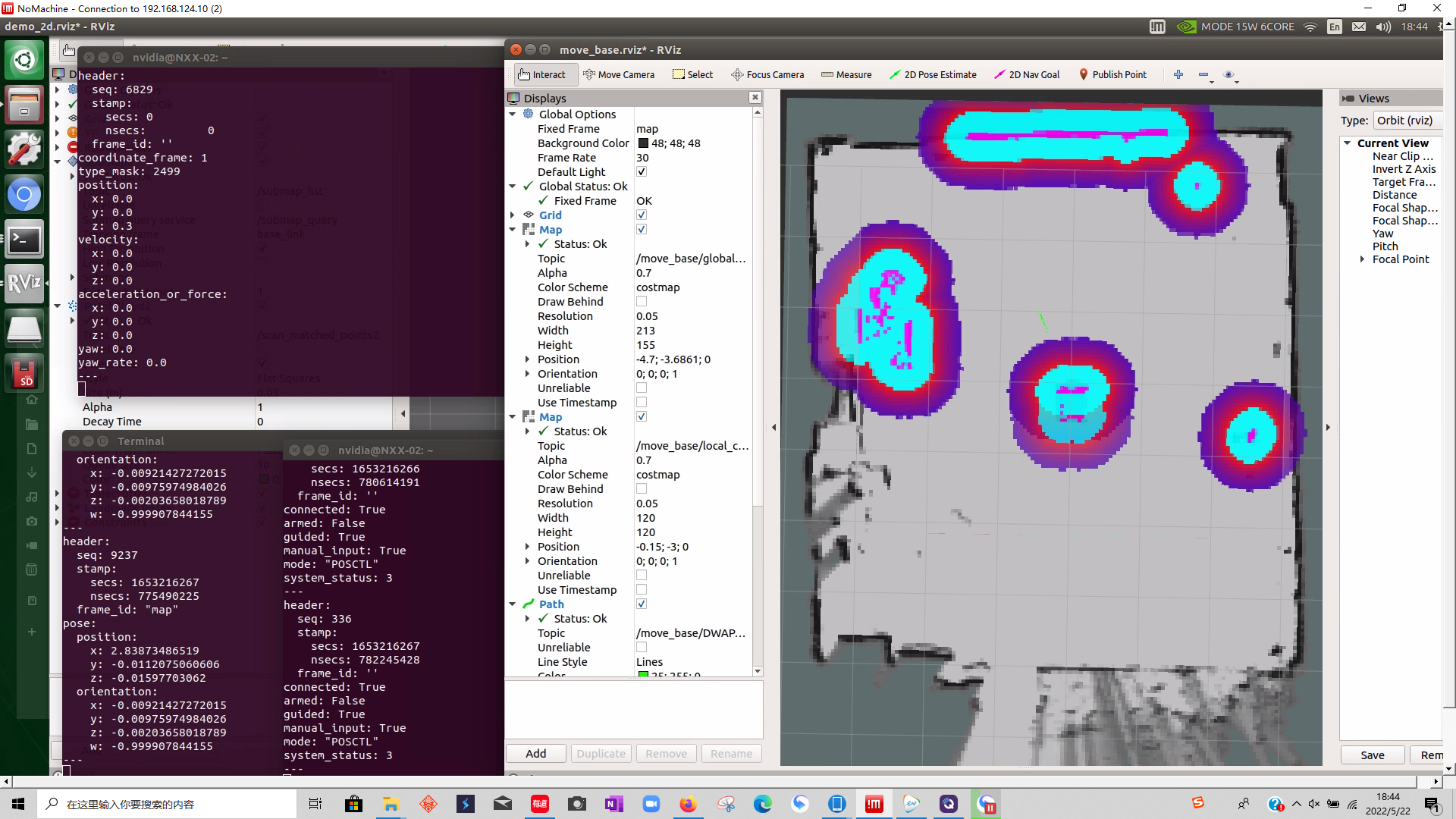This screenshot has width=1456, height=819.
Task: Open the volume indicator in top bar
Action: click(x=1383, y=27)
